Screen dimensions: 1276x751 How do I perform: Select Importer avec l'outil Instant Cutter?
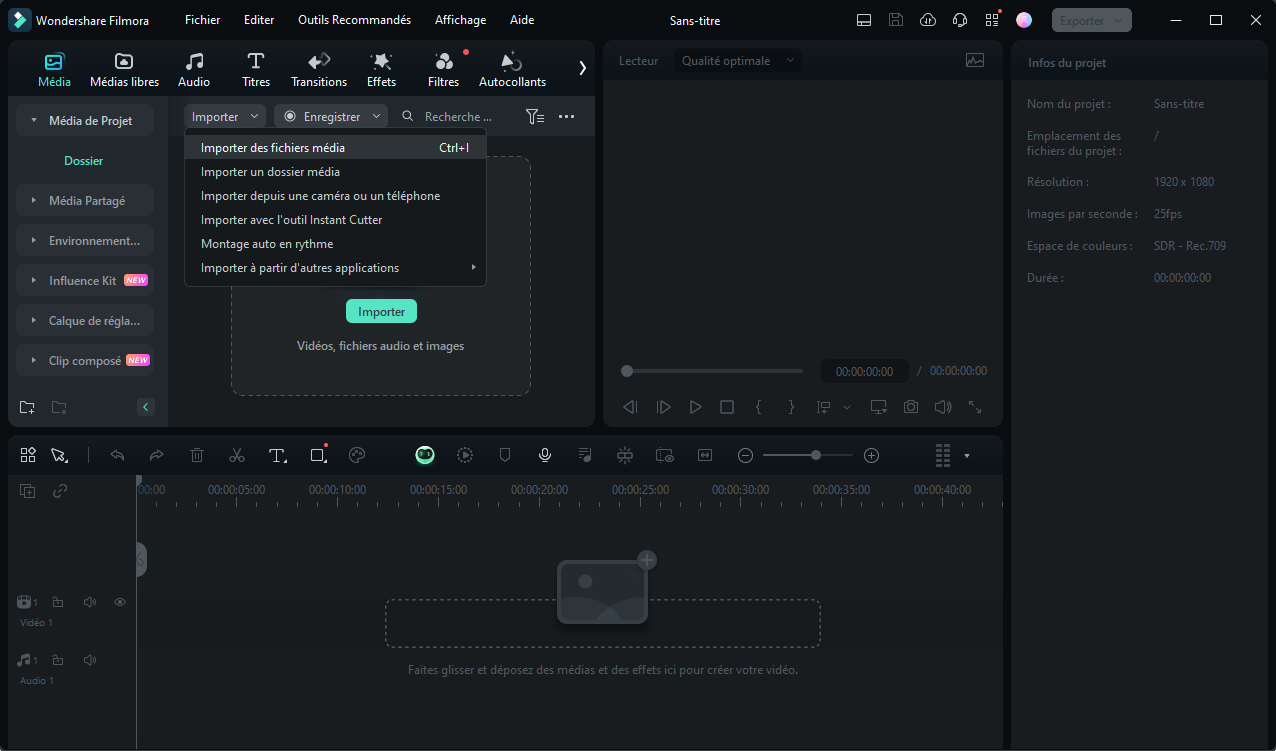335,220
